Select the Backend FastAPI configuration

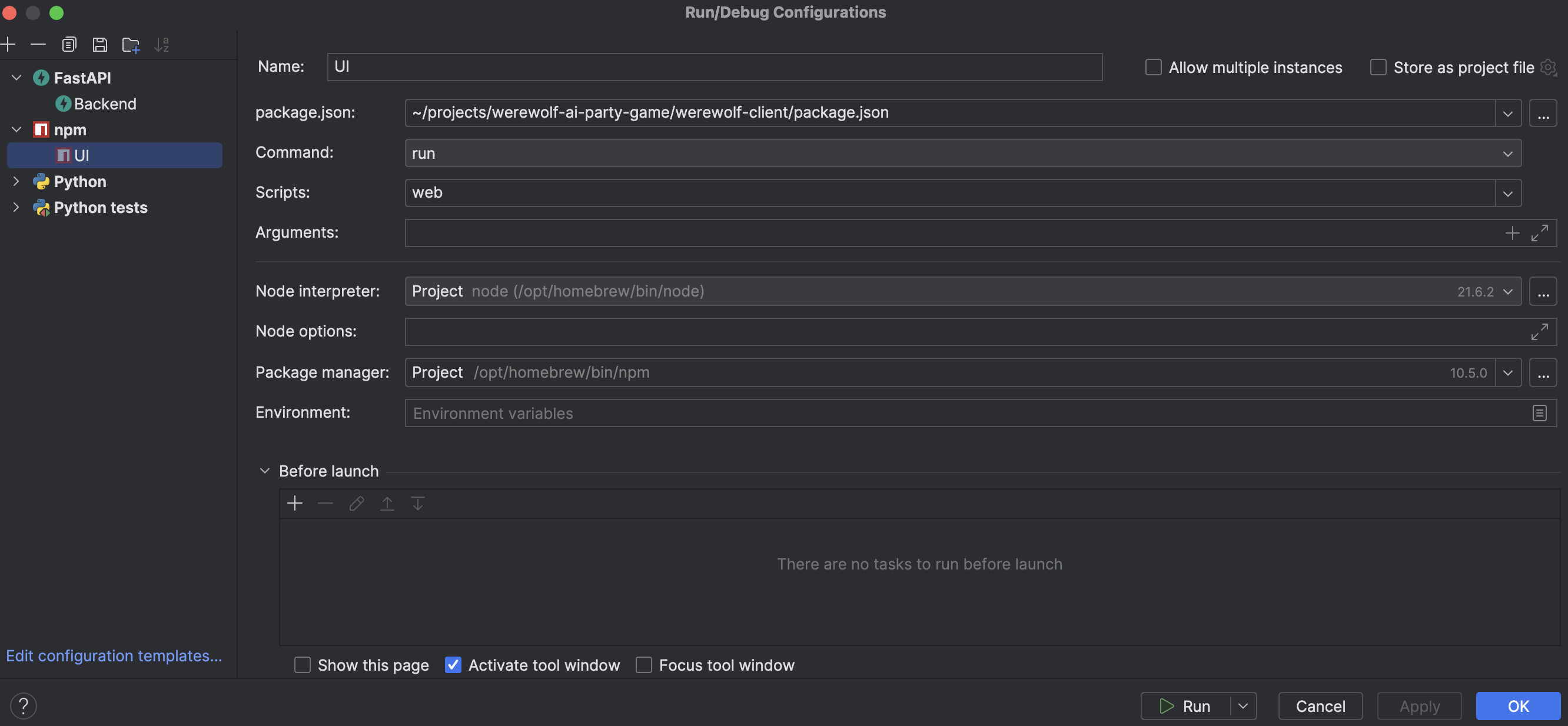[x=105, y=104]
